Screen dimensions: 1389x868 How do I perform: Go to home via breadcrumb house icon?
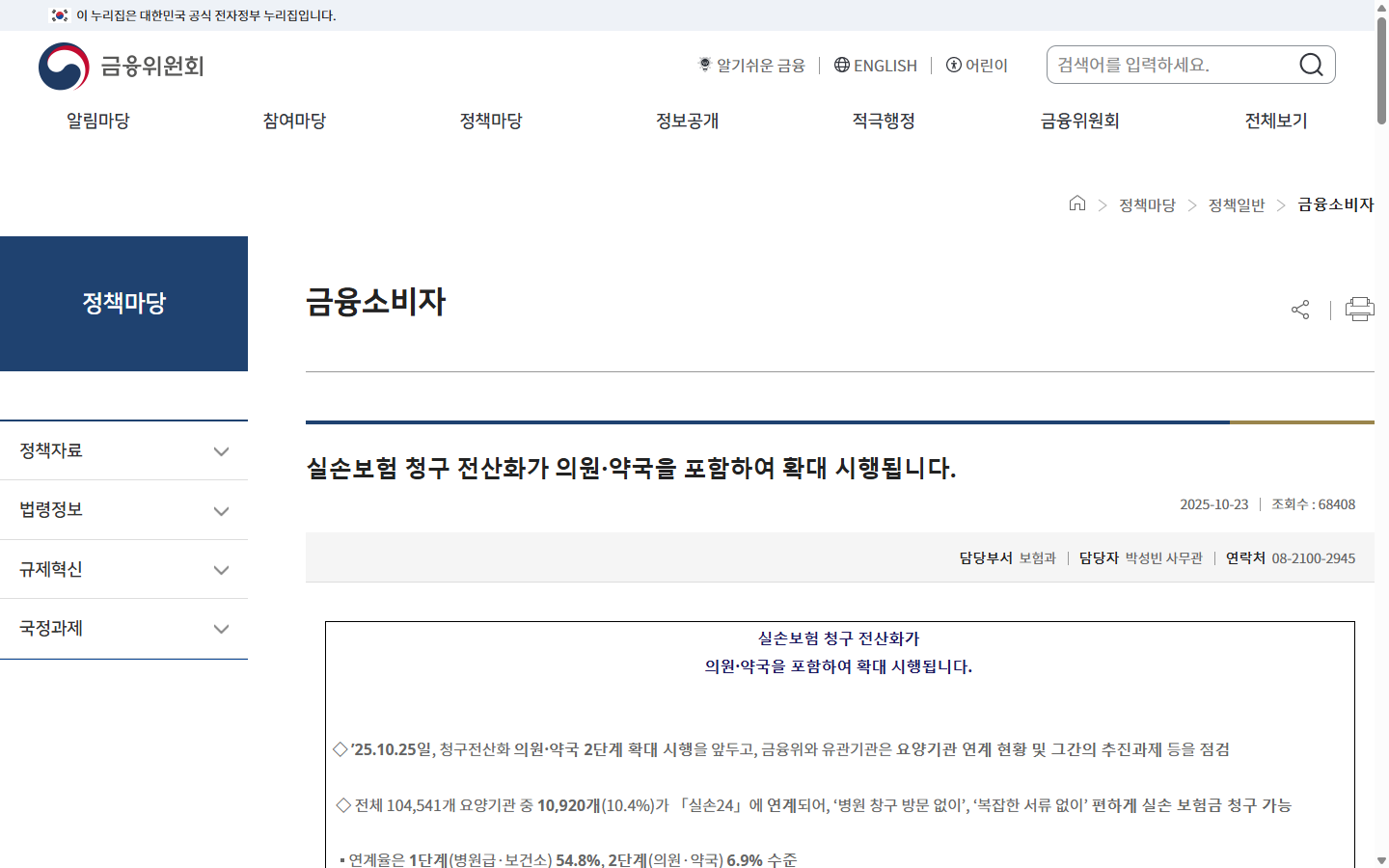[x=1077, y=203]
